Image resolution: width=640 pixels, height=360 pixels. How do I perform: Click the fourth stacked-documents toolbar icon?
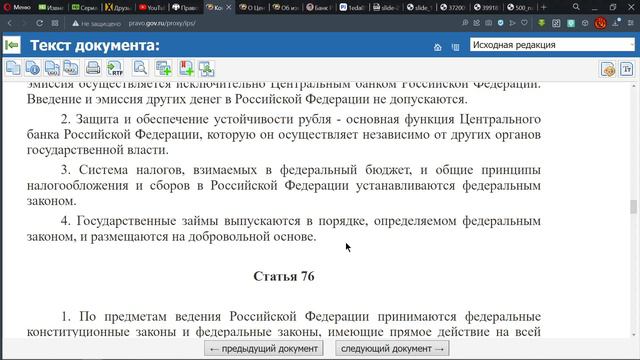point(71,68)
